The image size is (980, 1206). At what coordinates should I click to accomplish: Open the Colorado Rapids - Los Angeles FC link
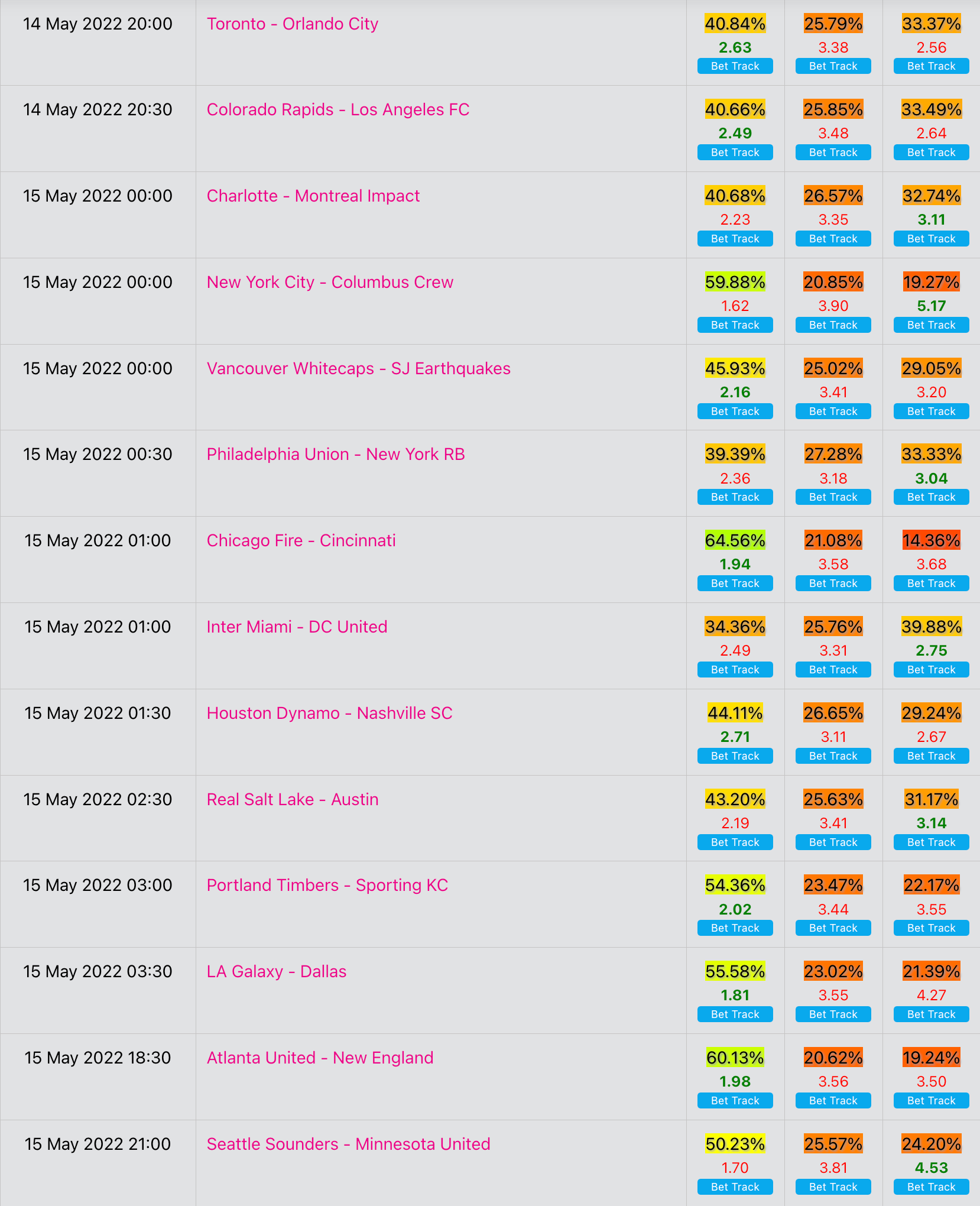coord(338,109)
